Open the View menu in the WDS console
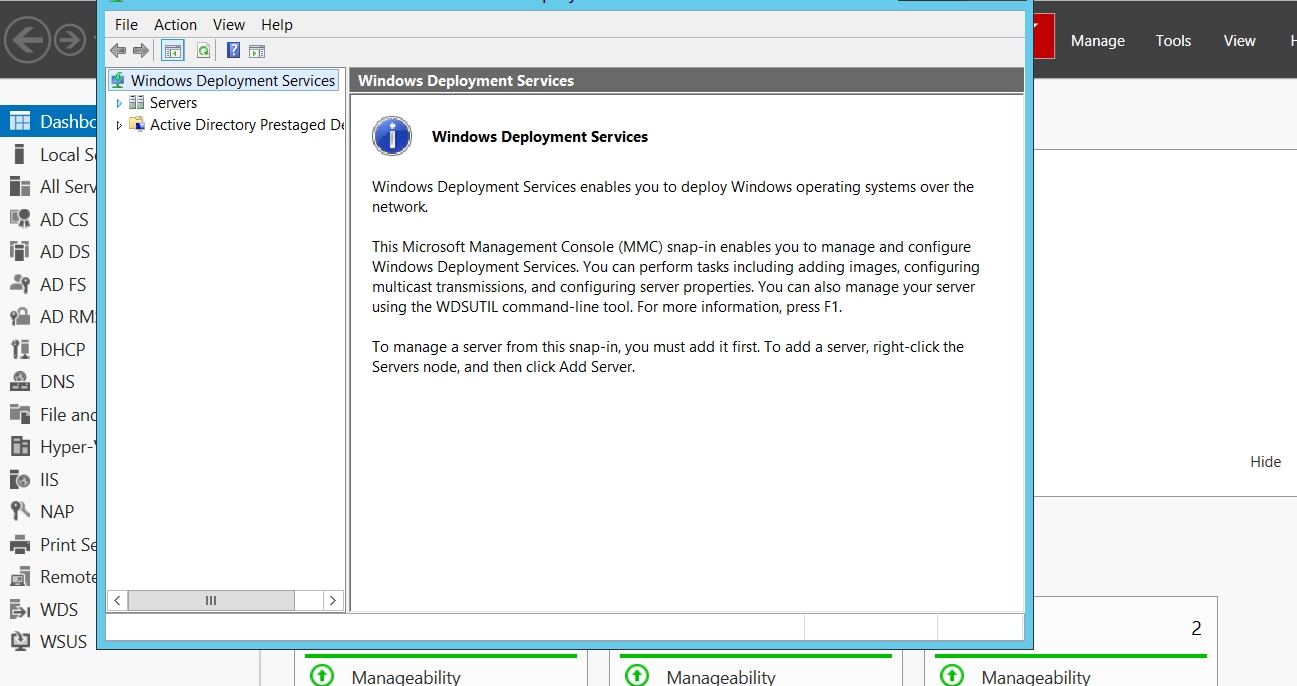Screen dimensions: 1297x686 click(229, 24)
